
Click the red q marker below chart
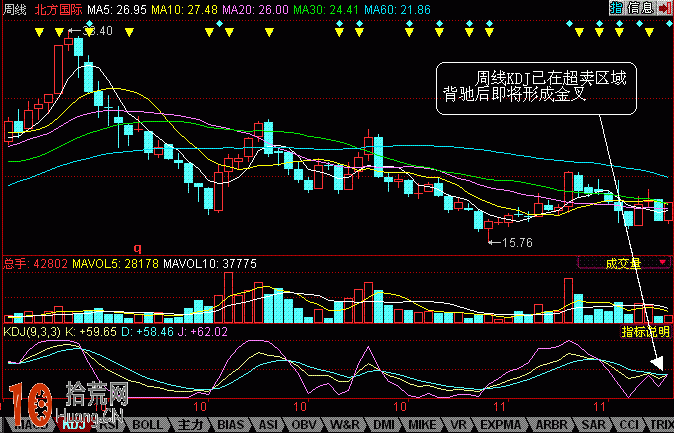click(x=138, y=246)
